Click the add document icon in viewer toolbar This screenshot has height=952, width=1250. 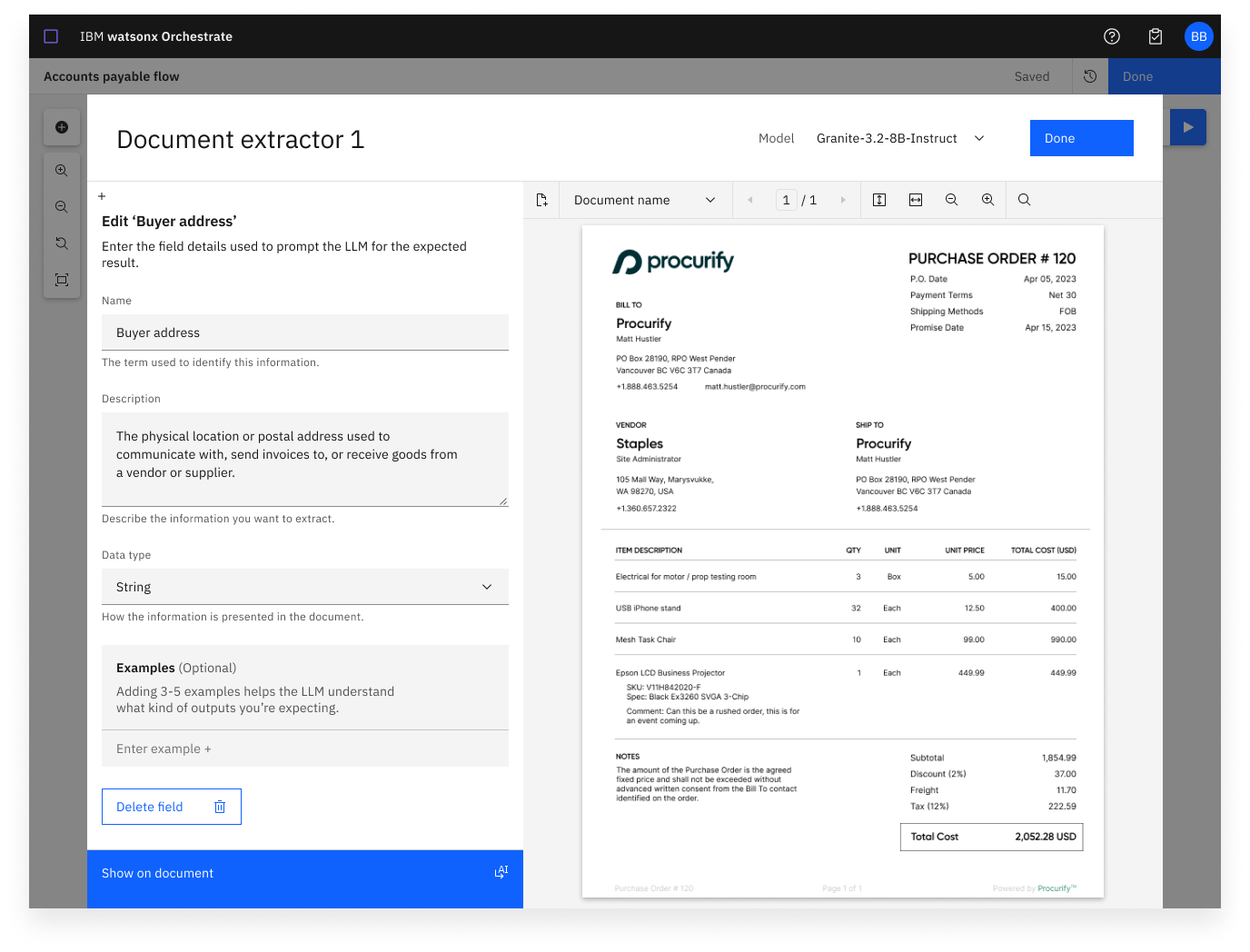point(542,200)
